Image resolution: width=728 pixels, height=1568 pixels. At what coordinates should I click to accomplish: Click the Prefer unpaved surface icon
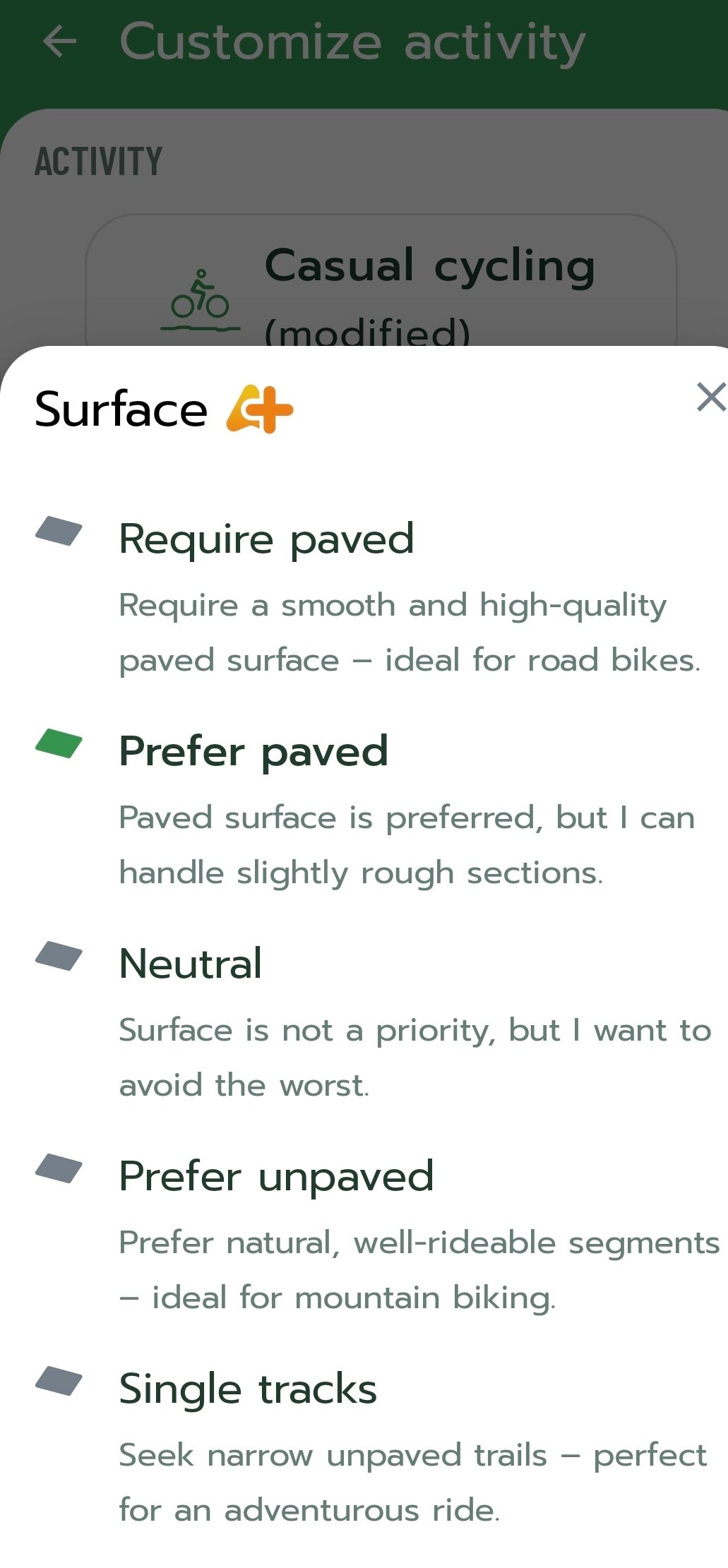[x=59, y=1168]
